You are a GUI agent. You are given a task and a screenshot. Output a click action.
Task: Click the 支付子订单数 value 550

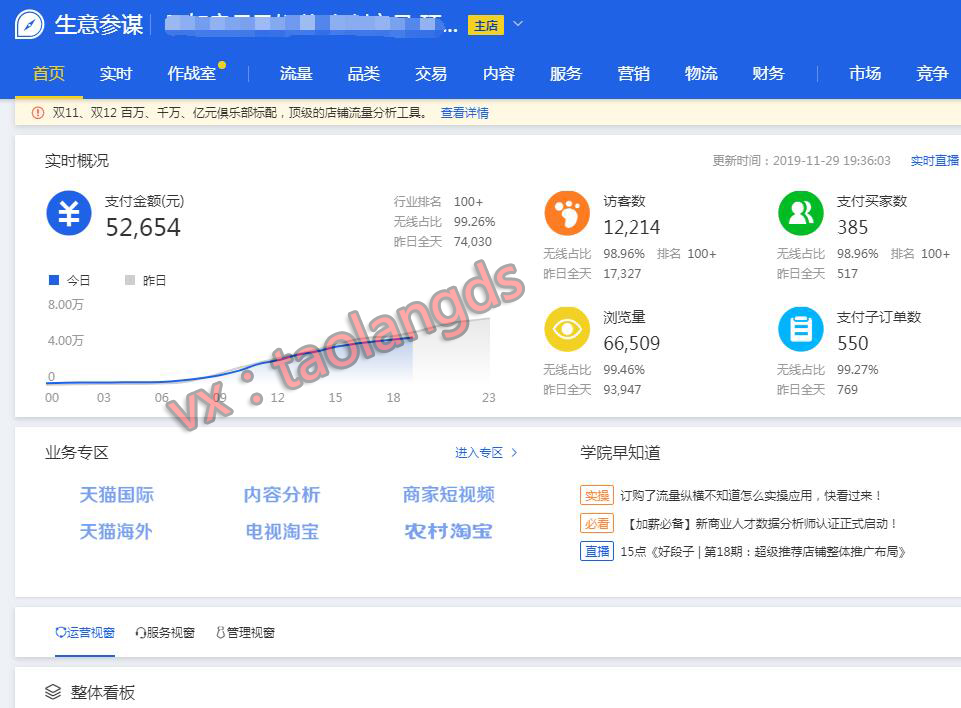[853, 343]
